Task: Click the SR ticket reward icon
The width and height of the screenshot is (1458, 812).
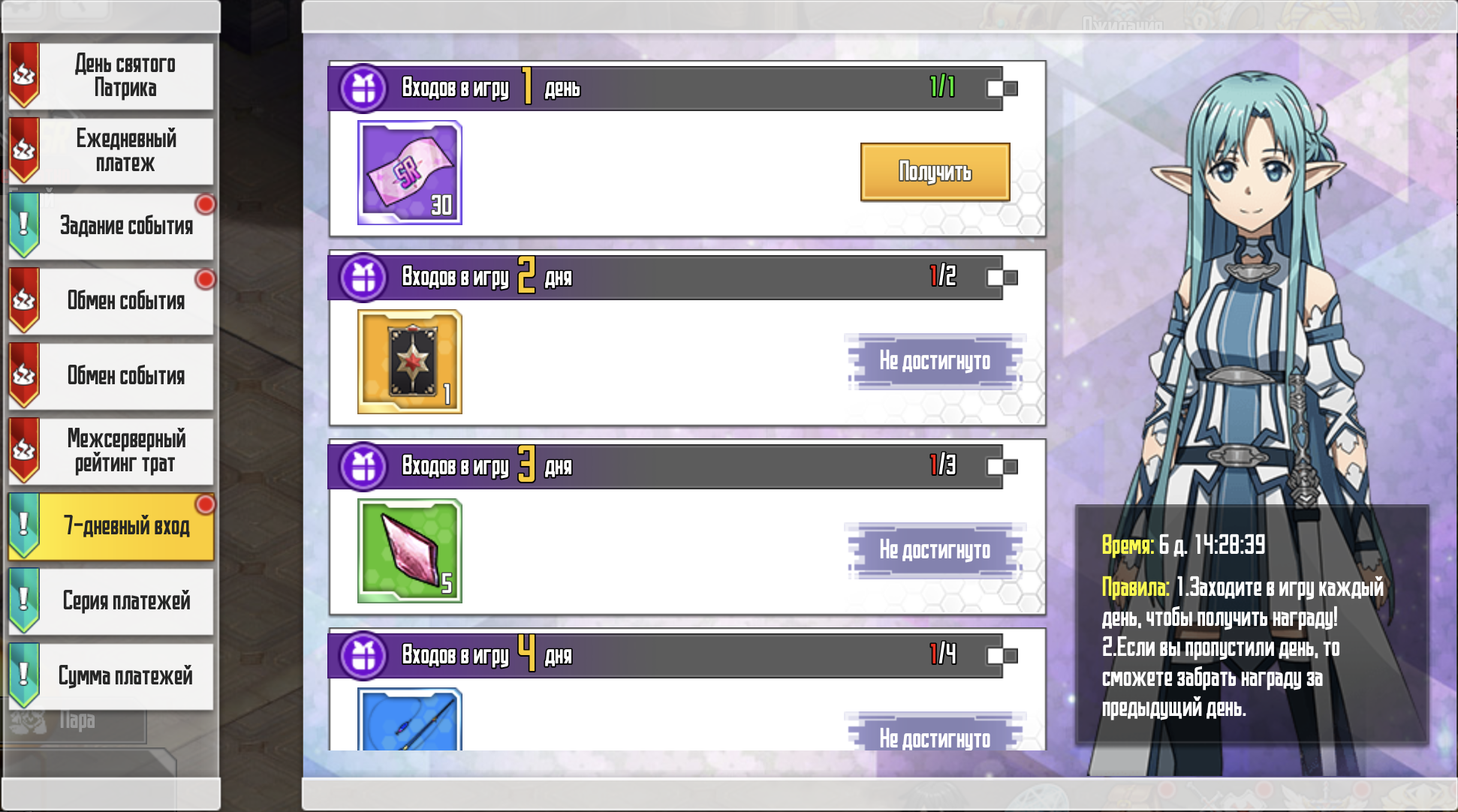Action: click(x=409, y=173)
